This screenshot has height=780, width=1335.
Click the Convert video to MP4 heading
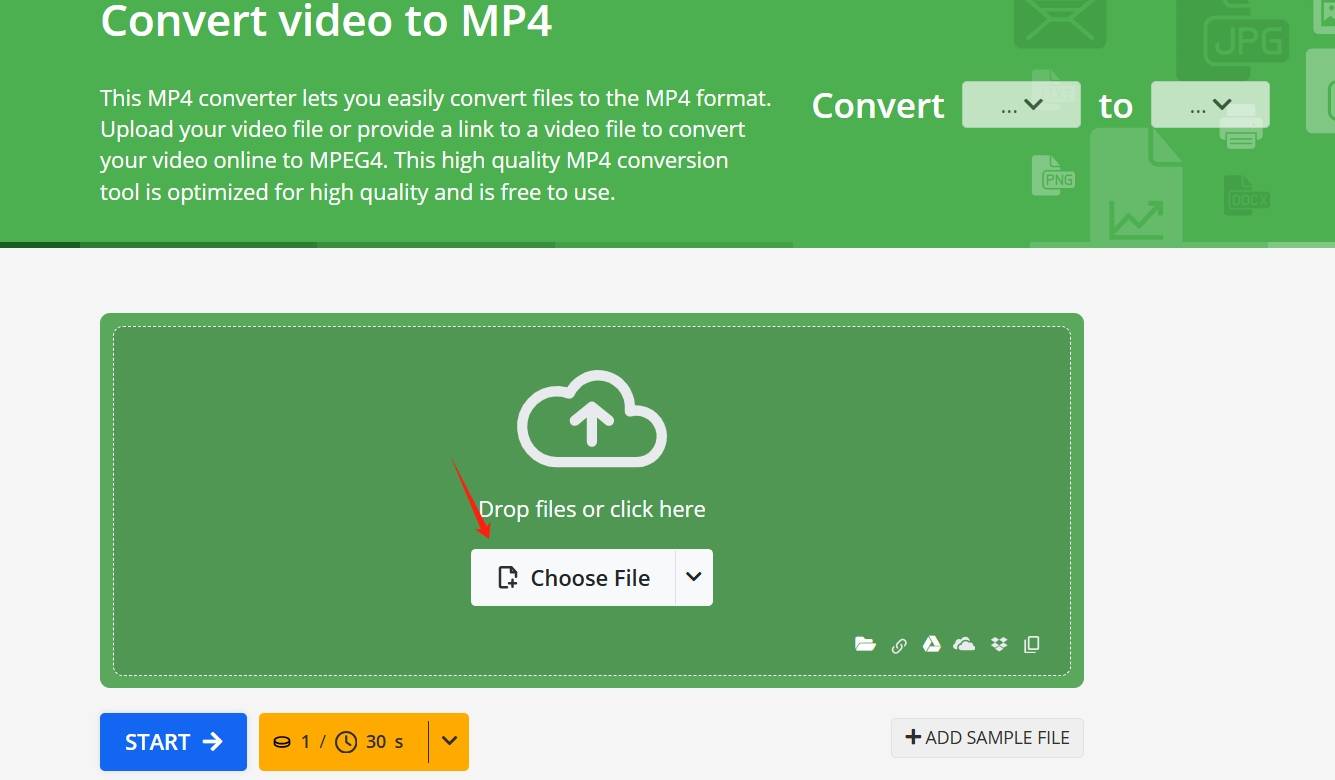click(325, 21)
